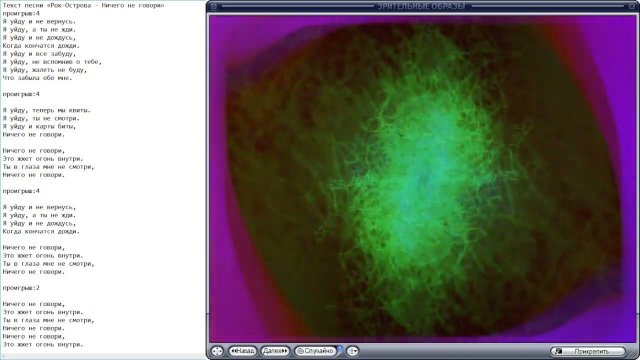Image resolution: width=640 pixels, height=360 pixels.
Task: Open the visualization options dropdown
Action: (x=353, y=351)
